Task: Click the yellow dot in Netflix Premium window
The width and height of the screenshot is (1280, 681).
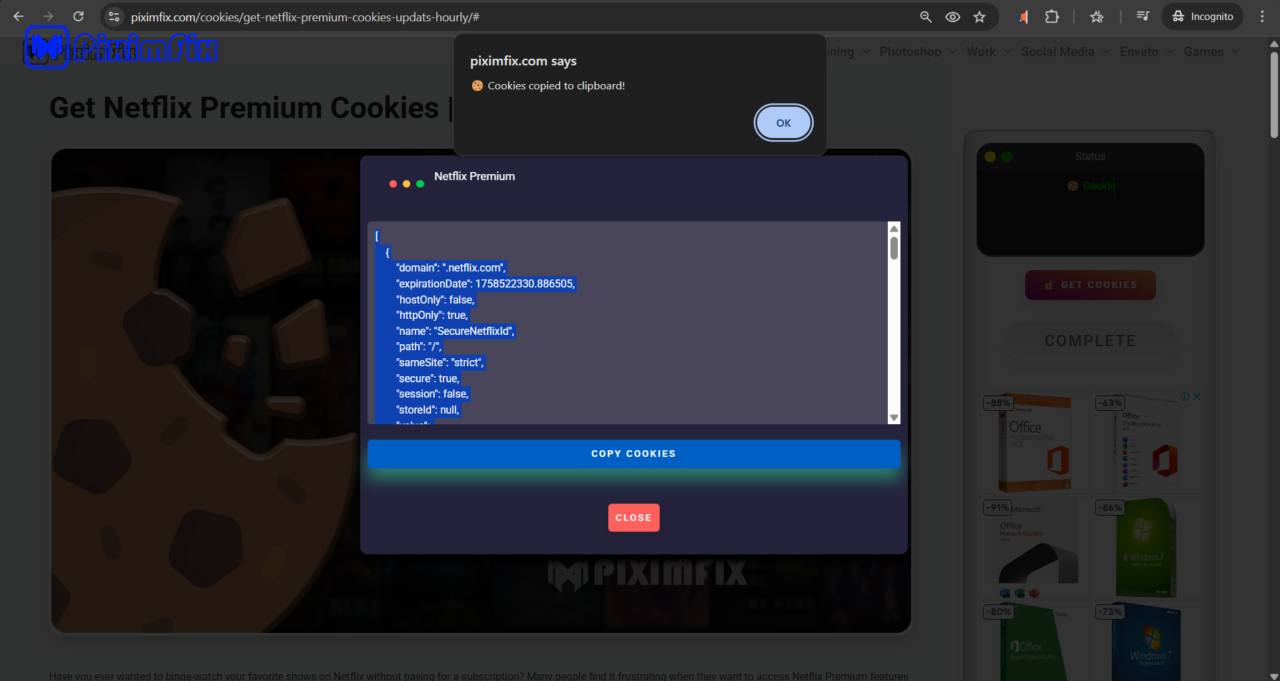Action: (x=407, y=184)
